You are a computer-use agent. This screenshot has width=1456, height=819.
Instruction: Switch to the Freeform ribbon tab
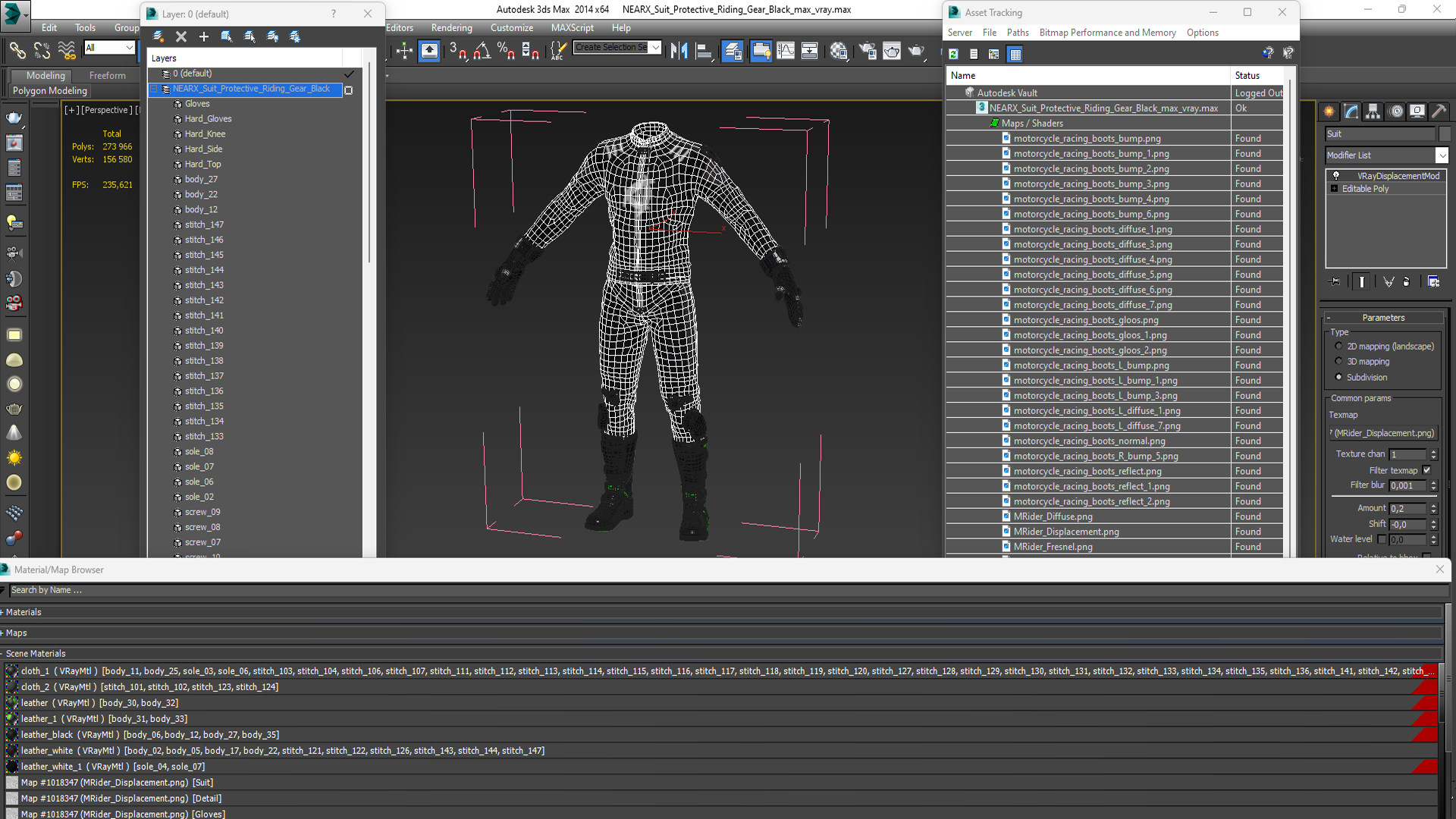pyautogui.click(x=107, y=75)
